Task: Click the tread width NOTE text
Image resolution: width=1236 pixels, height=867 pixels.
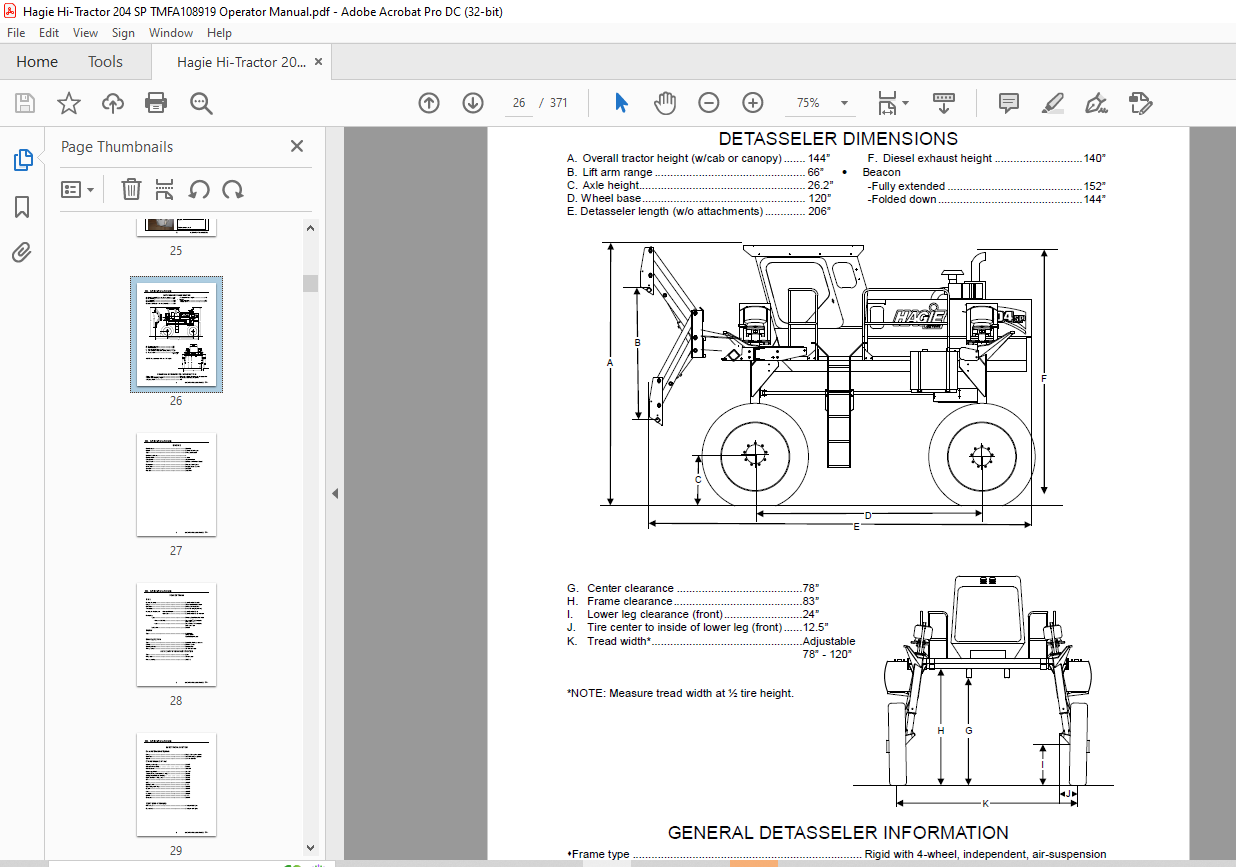Action: [680, 693]
